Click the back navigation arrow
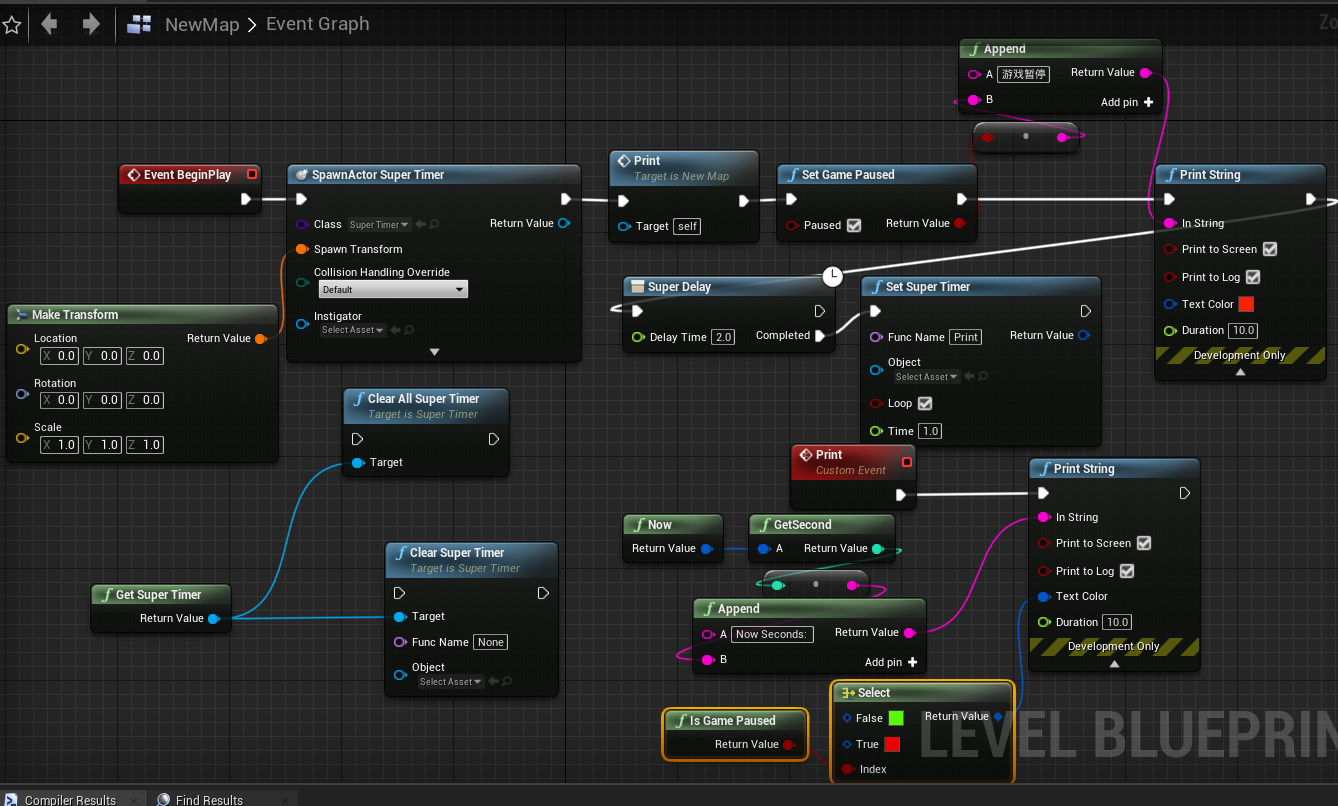The height and width of the screenshot is (806, 1338). coord(49,24)
